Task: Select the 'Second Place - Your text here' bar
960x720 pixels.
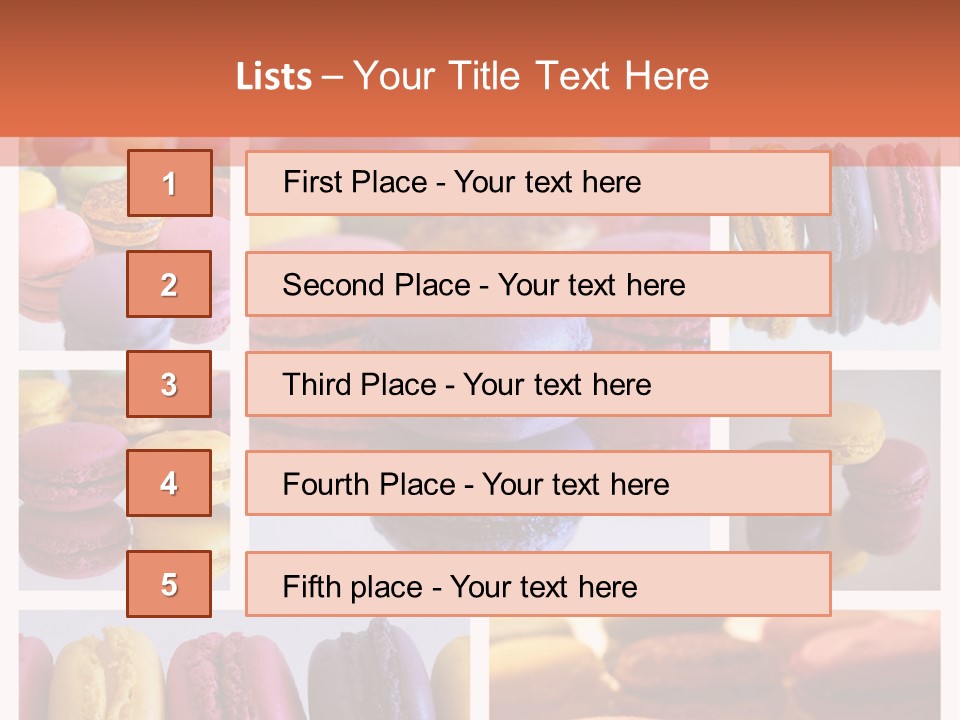Action: [x=538, y=284]
